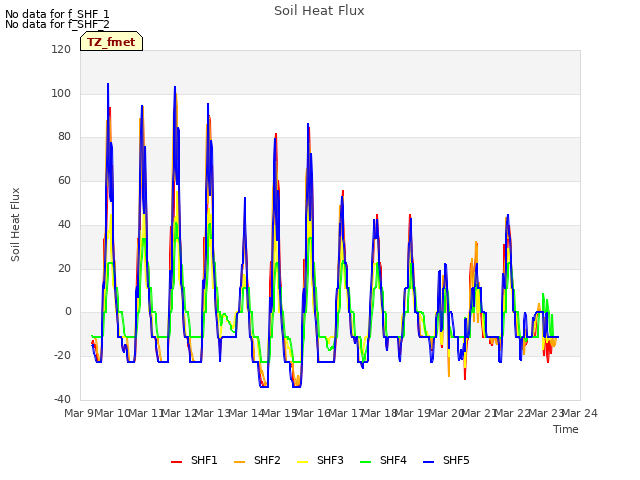Click the y-axis value 20

64,269
